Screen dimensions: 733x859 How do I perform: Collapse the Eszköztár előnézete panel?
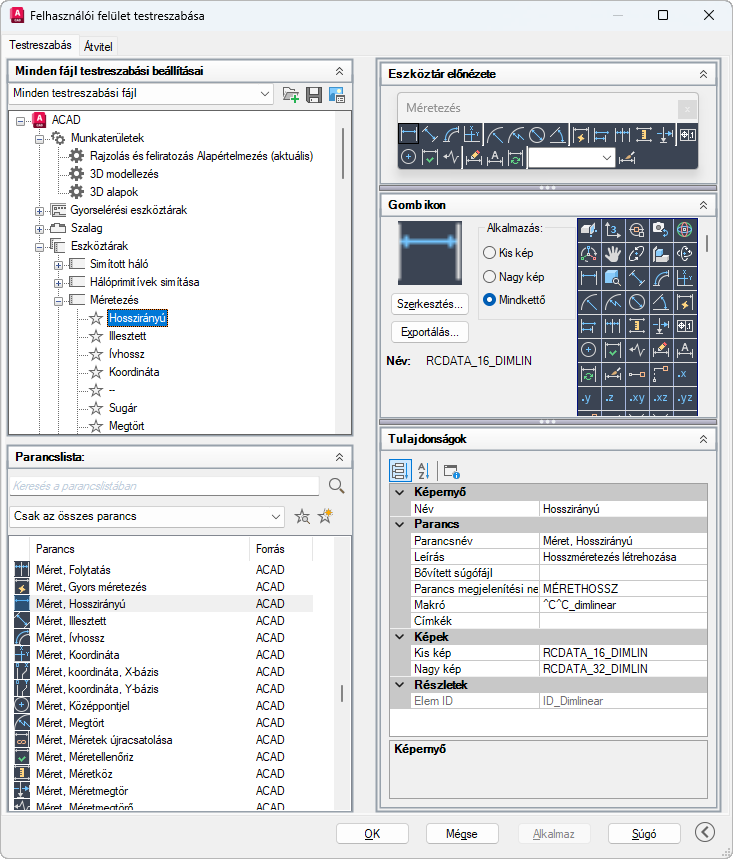click(703, 74)
